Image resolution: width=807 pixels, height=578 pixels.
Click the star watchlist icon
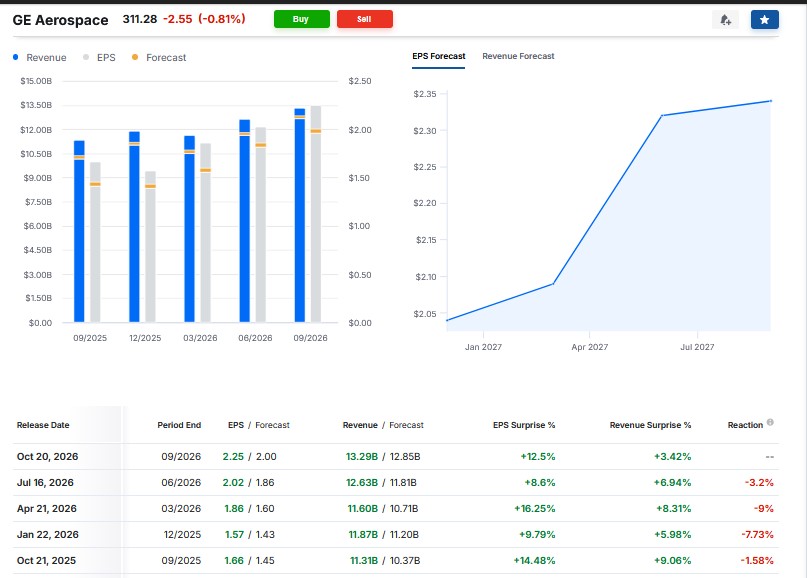[764, 20]
